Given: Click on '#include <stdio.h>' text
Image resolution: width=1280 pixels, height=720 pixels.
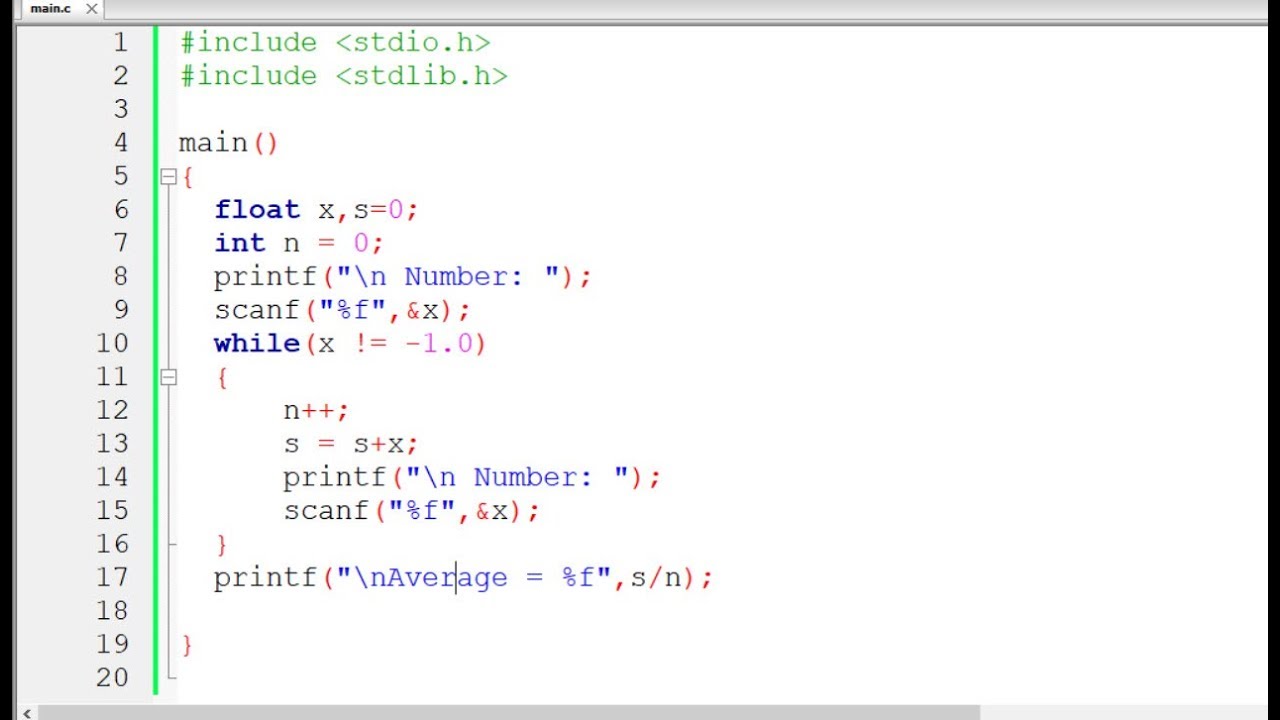Looking at the screenshot, I should [x=335, y=43].
